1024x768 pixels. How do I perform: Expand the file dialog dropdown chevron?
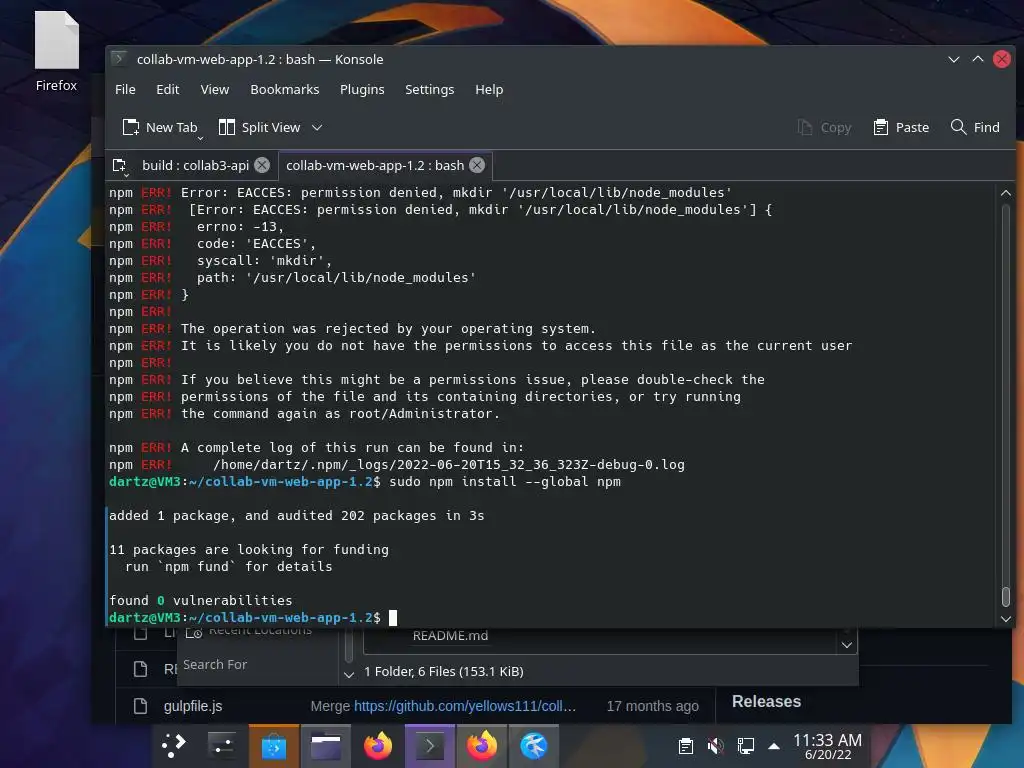pyautogui.click(x=846, y=645)
